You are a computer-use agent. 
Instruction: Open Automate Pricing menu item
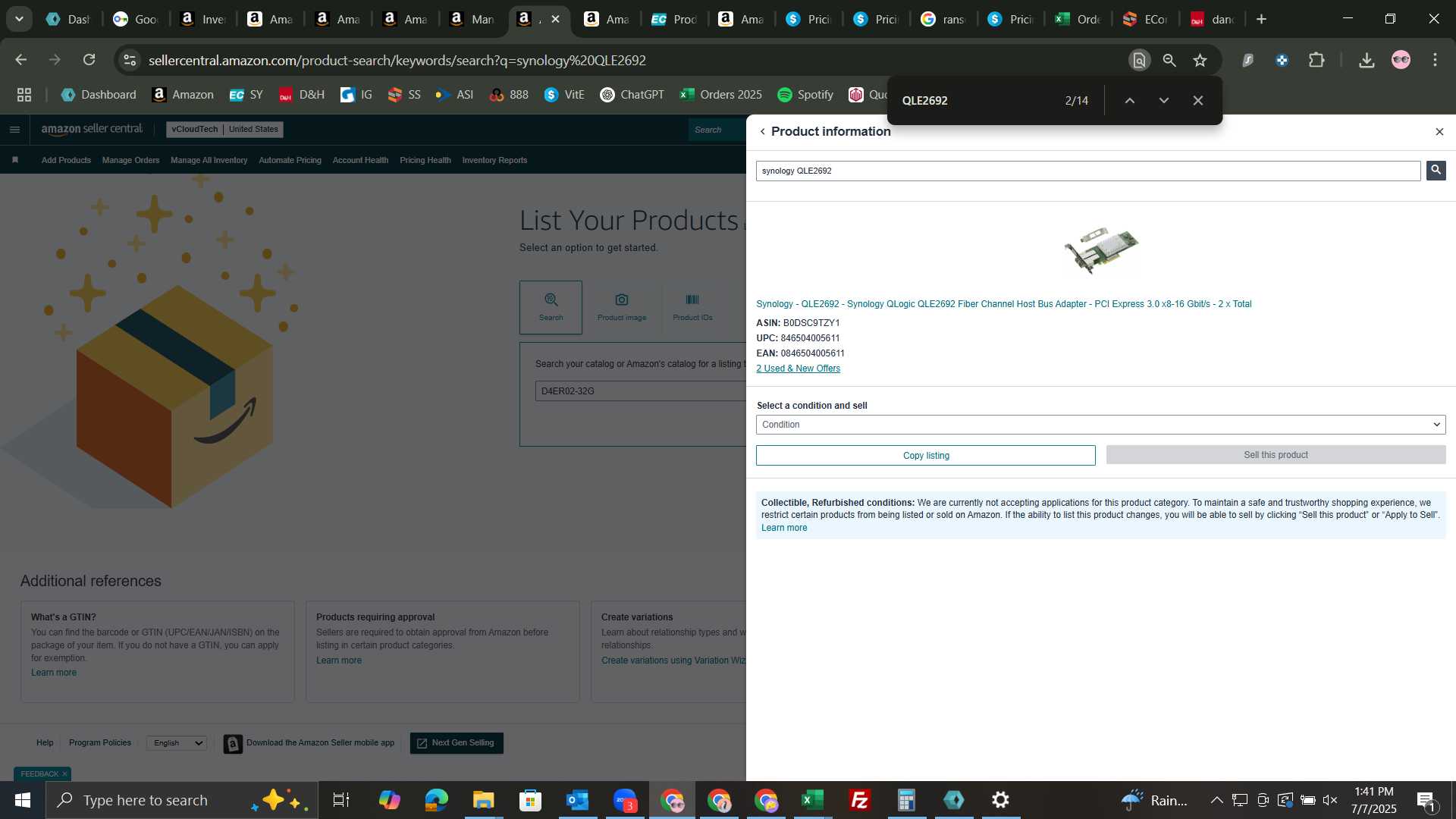tap(290, 161)
